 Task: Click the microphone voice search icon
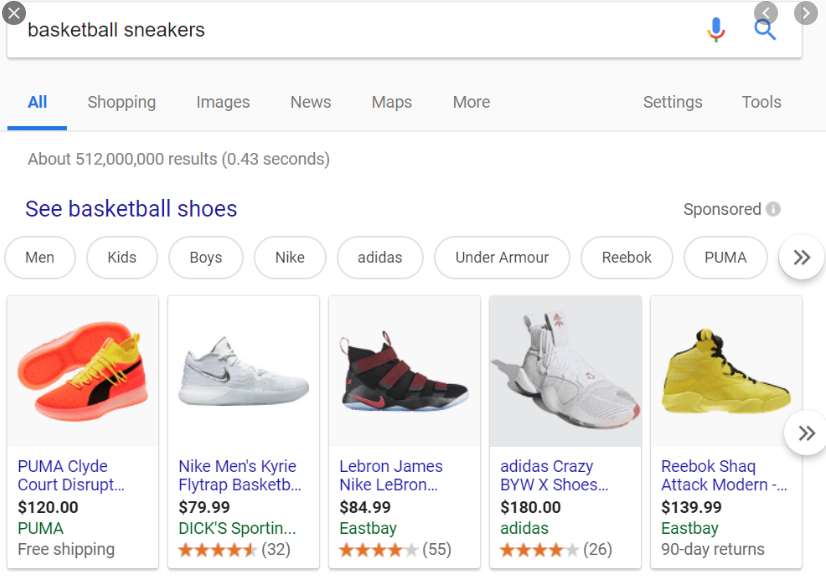point(716,30)
